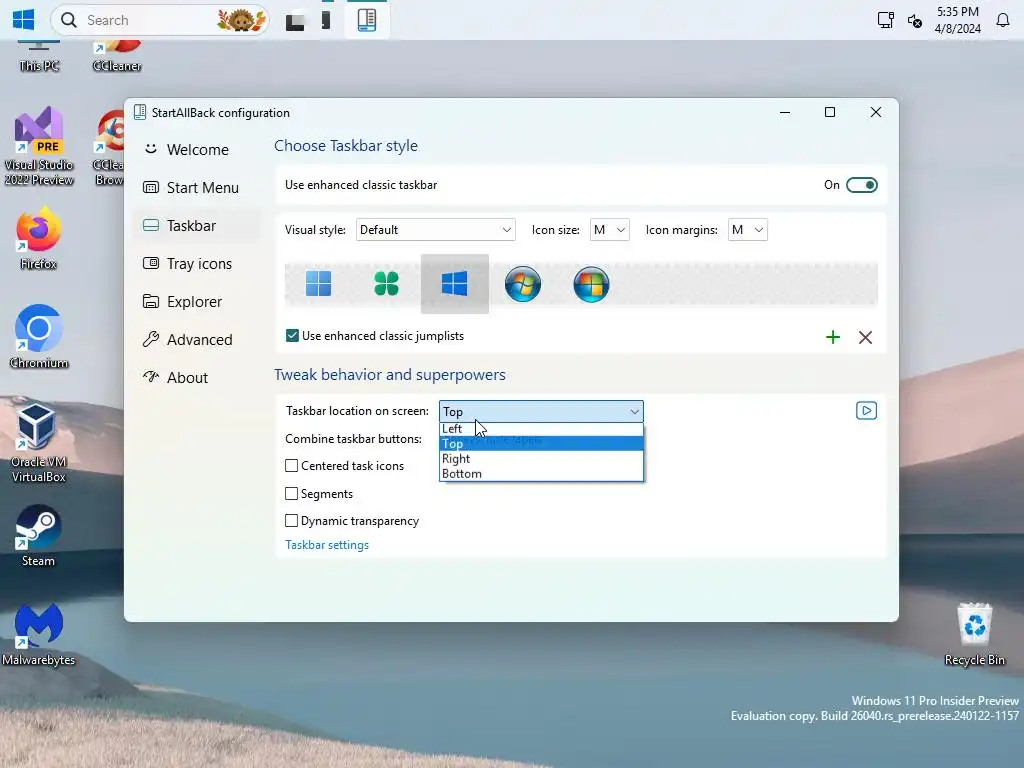1024x768 pixels.
Task: Uncheck Use enhanced classic jumplists
Action: point(292,336)
